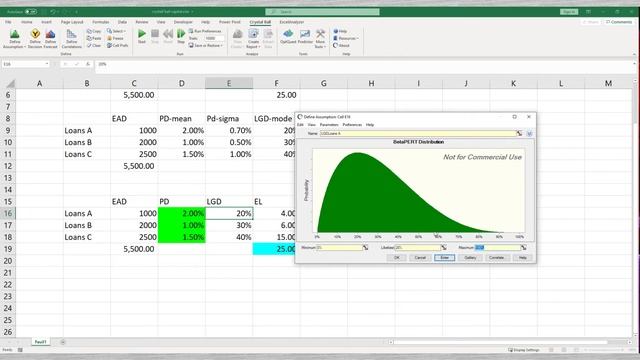Click cell reference icon beside Minimum field
The height and width of the screenshot is (360, 640).
coord(365,248)
